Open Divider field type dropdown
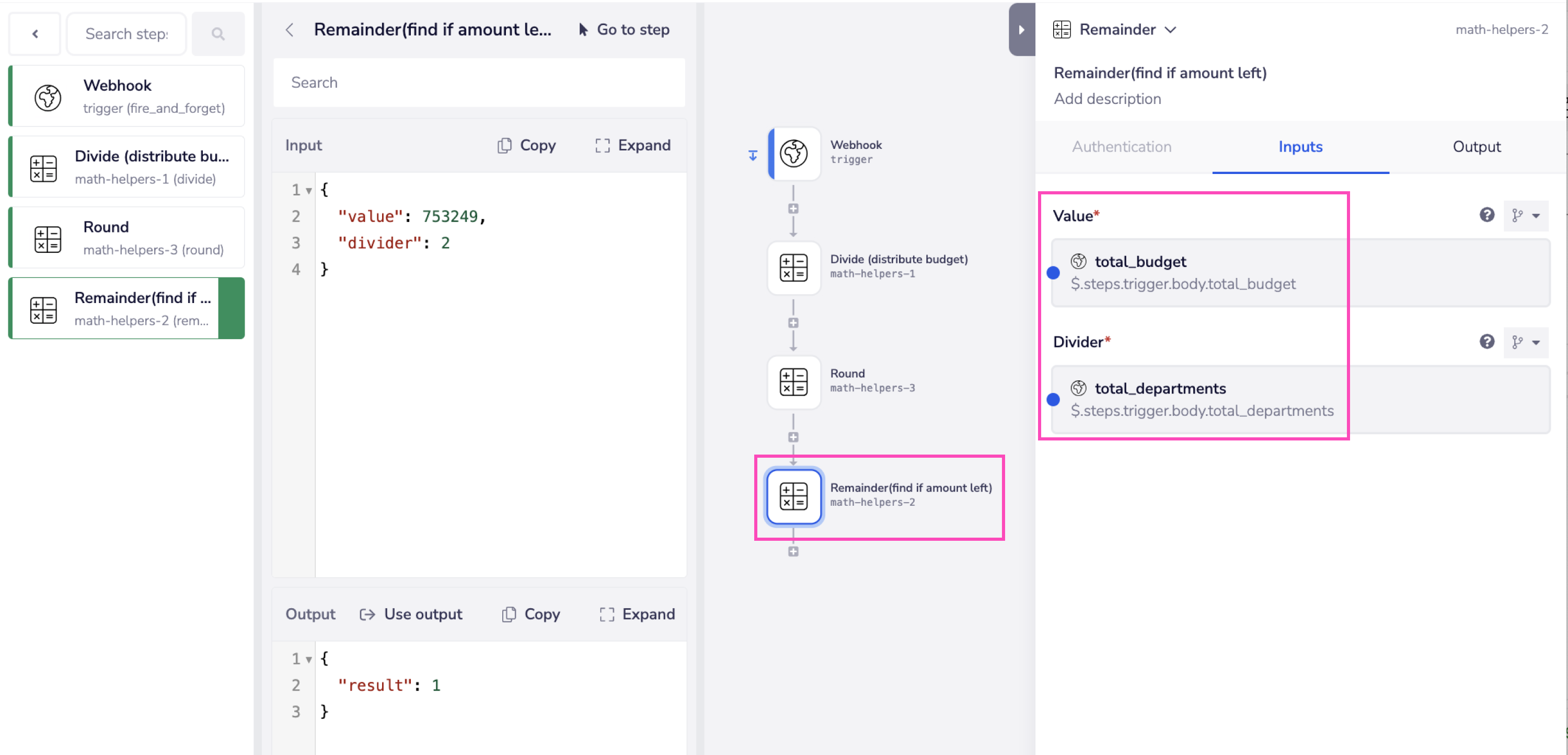Viewport: 1568px width, 755px height. pos(1525,342)
